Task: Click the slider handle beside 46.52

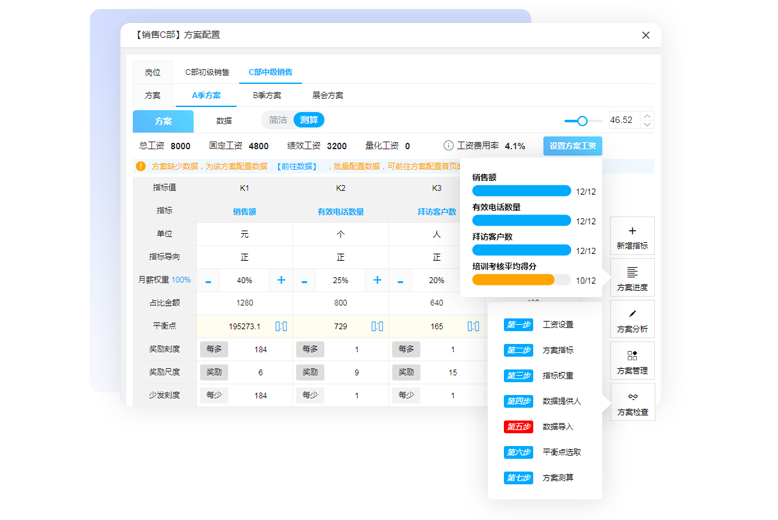Action: tap(583, 121)
